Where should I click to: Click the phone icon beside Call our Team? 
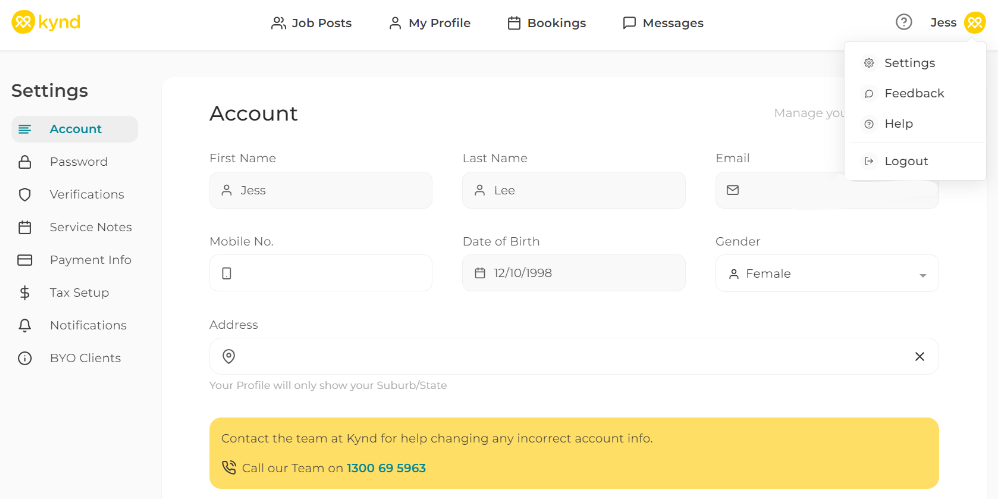[x=229, y=467]
